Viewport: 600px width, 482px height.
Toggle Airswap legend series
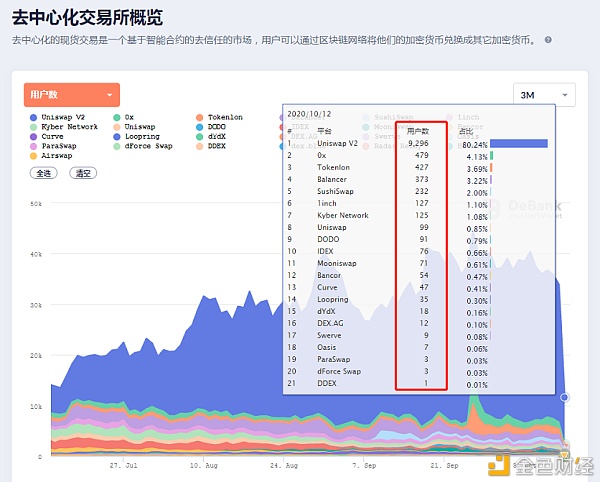(51, 155)
